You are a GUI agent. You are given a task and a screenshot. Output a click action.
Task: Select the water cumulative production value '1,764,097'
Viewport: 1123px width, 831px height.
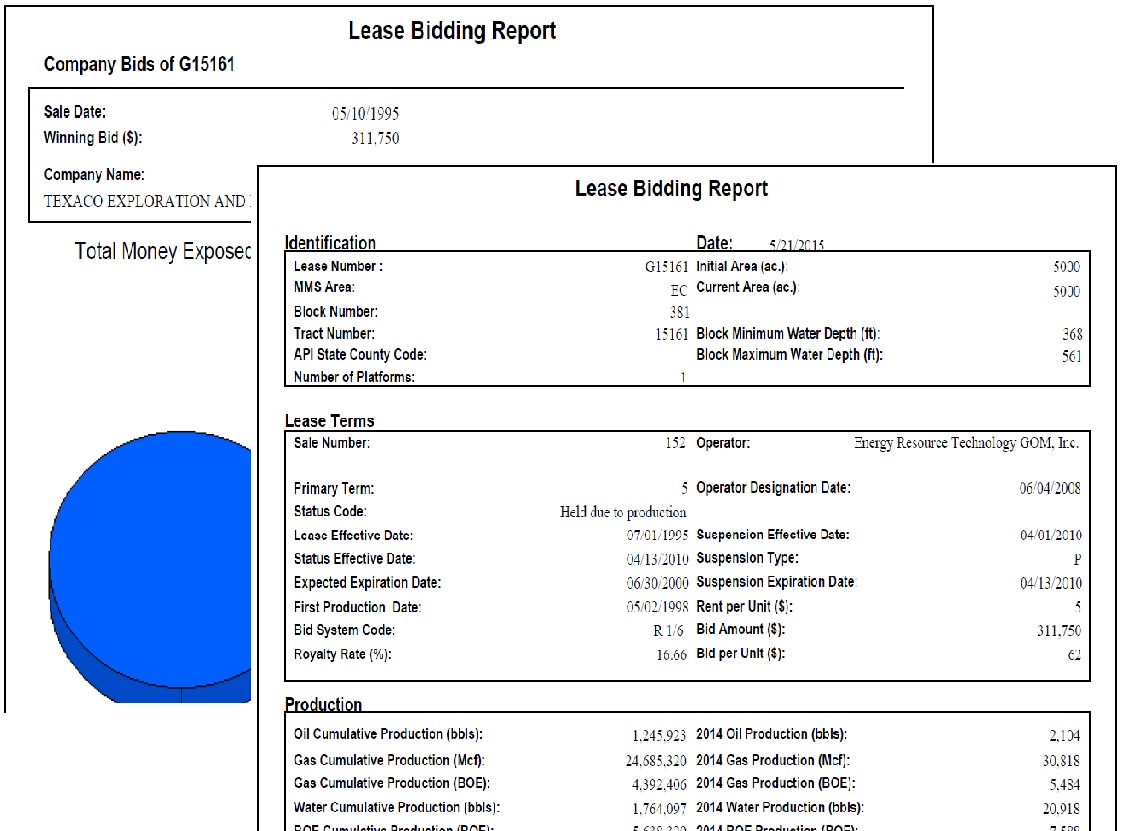coord(659,809)
